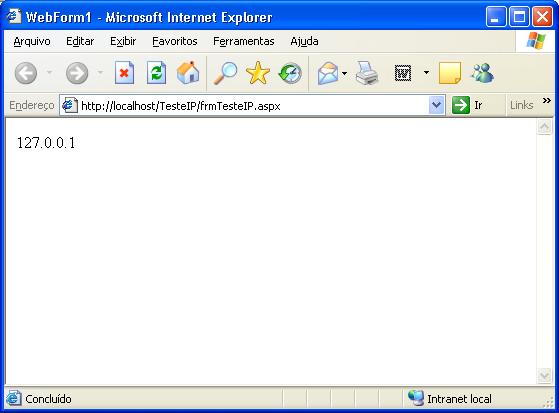Open Favorites star icon
The height and width of the screenshot is (413, 559).
pos(258,73)
